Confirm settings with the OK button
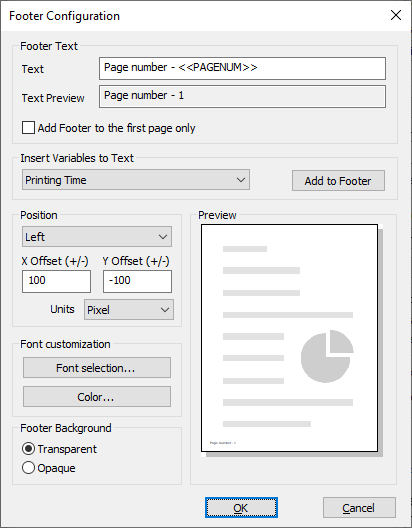412x528 pixels. (x=241, y=507)
